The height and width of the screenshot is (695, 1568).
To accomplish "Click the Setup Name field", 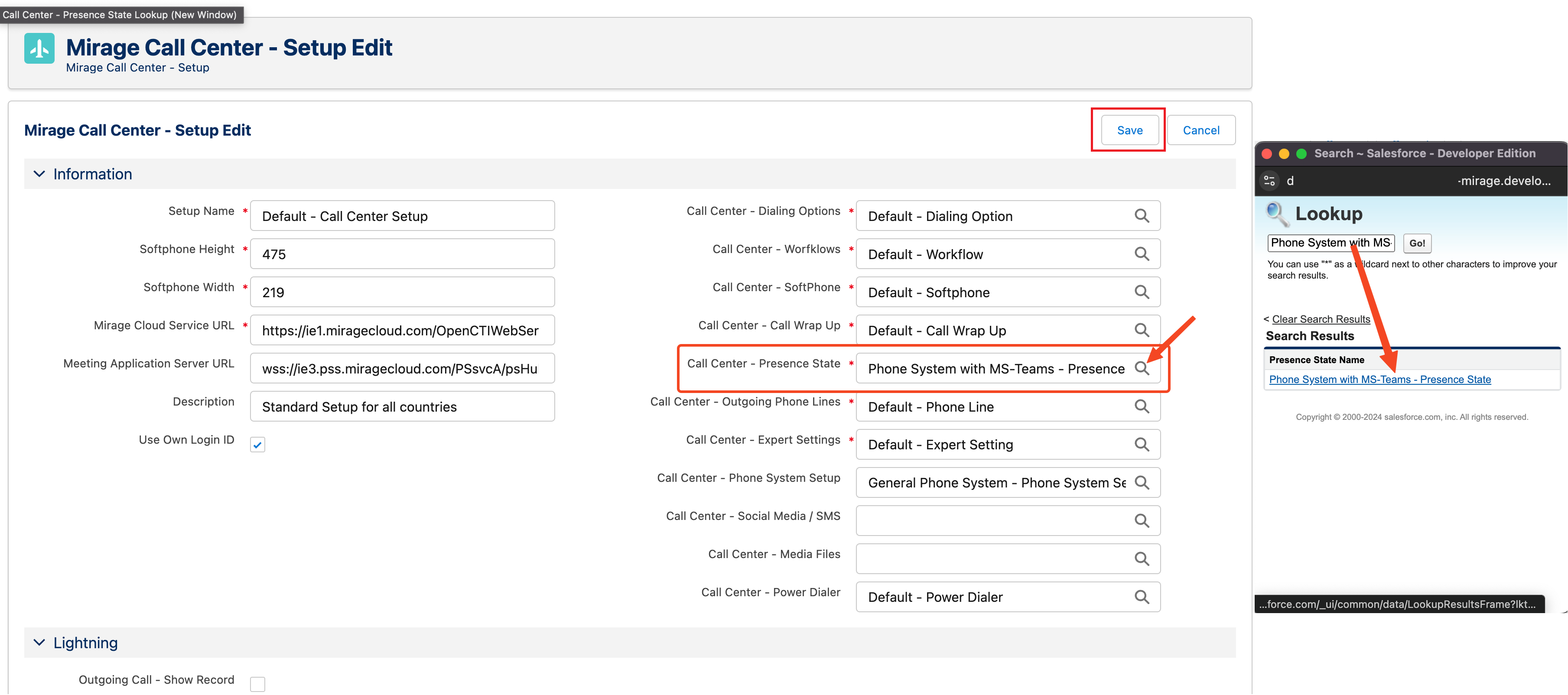I will pyautogui.click(x=402, y=216).
